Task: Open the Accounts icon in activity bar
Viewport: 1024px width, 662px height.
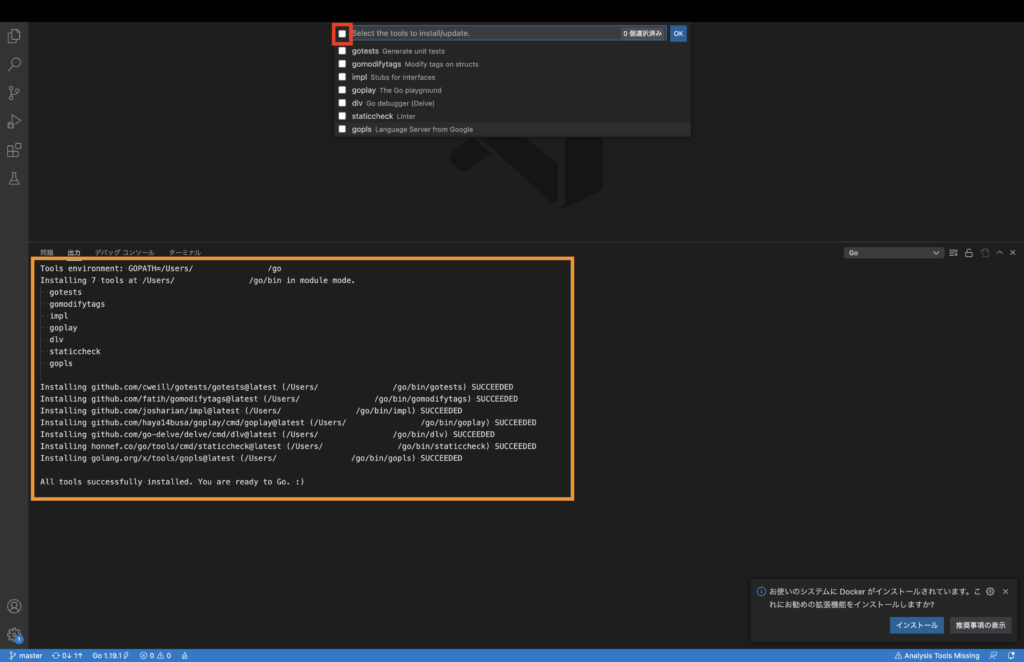Action: click(14, 606)
